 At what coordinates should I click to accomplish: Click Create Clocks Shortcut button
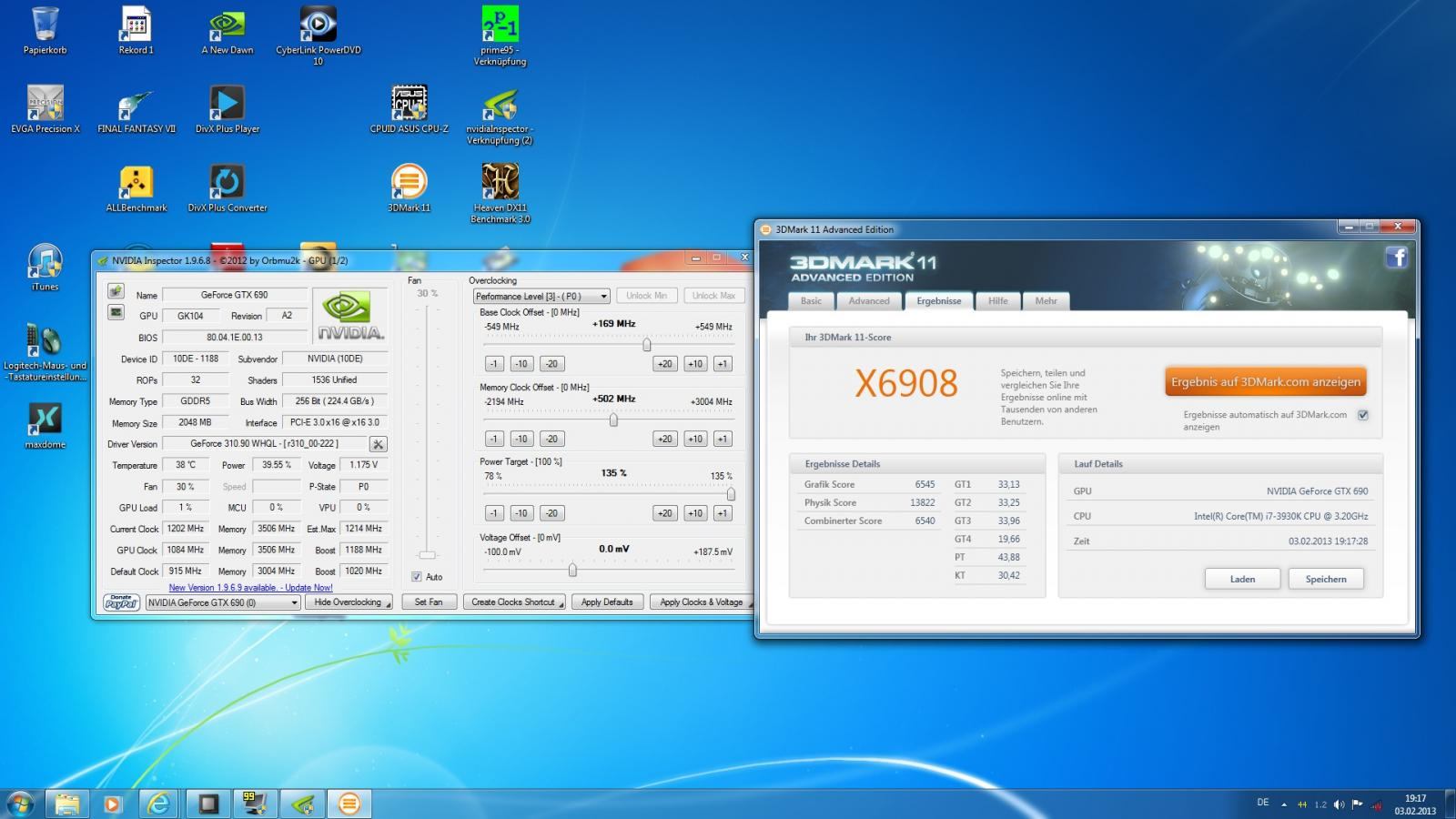pos(514,602)
